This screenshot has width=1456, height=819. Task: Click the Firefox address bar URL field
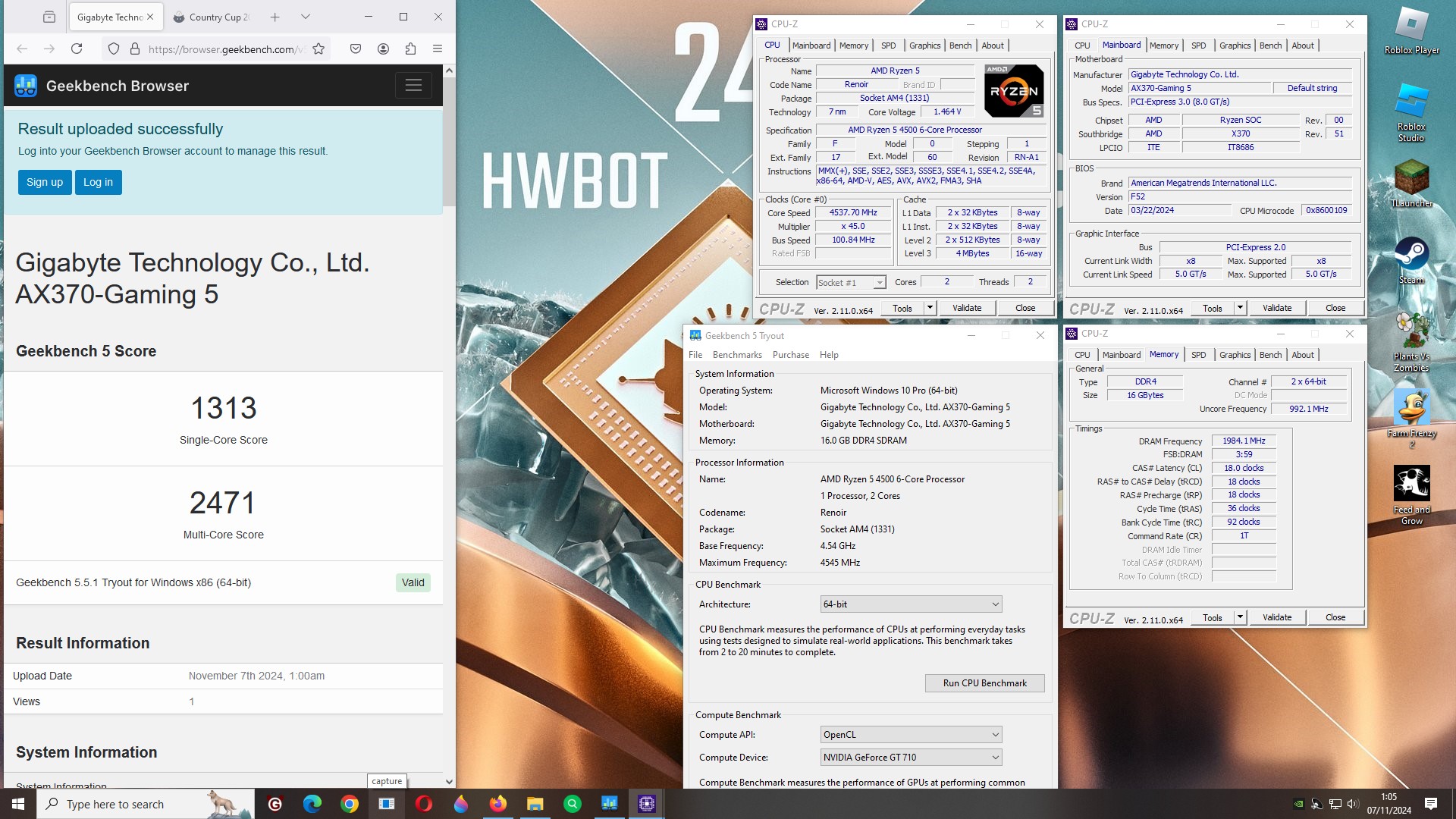[225, 49]
